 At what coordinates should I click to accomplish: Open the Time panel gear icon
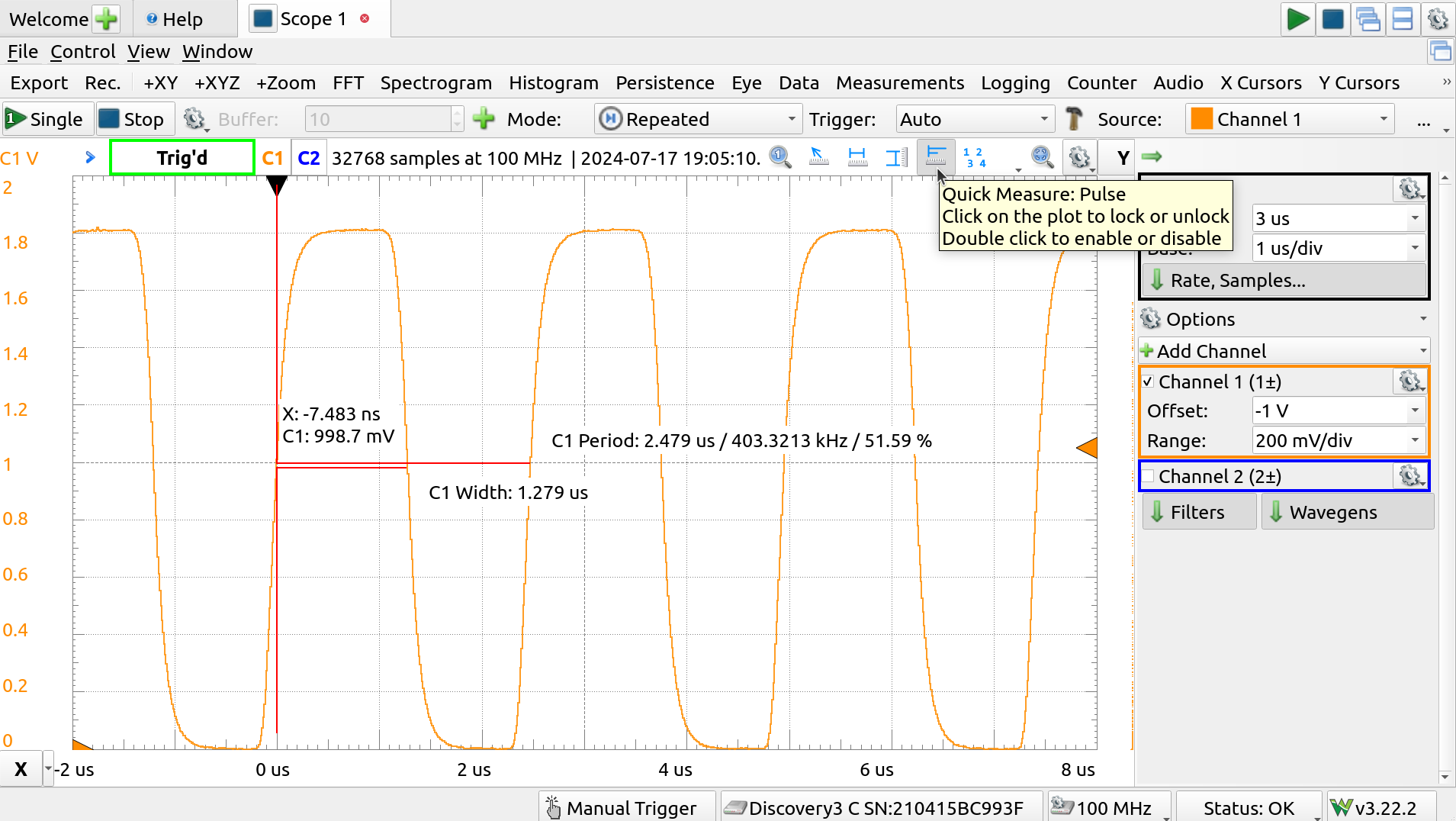[1410, 188]
